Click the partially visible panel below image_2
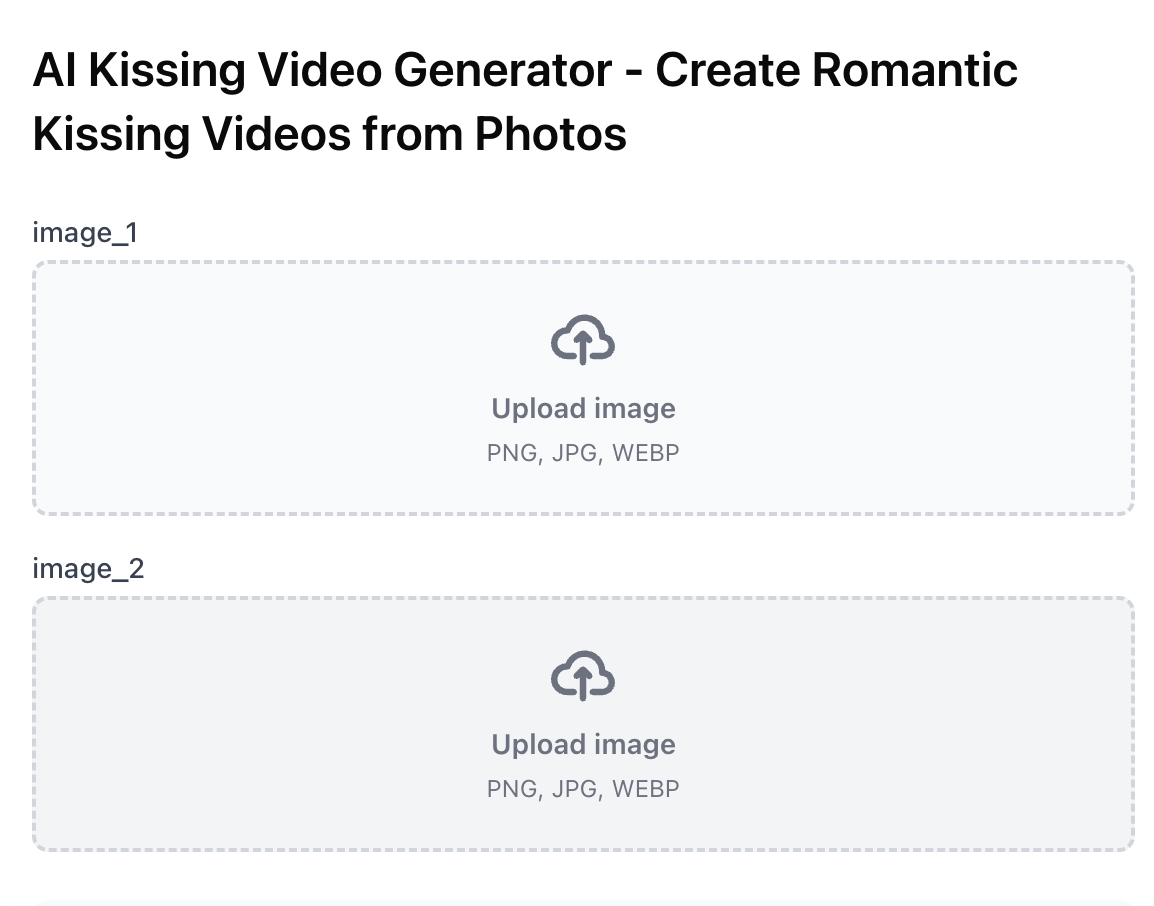The width and height of the screenshot is (1154, 906). coord(583,902)
